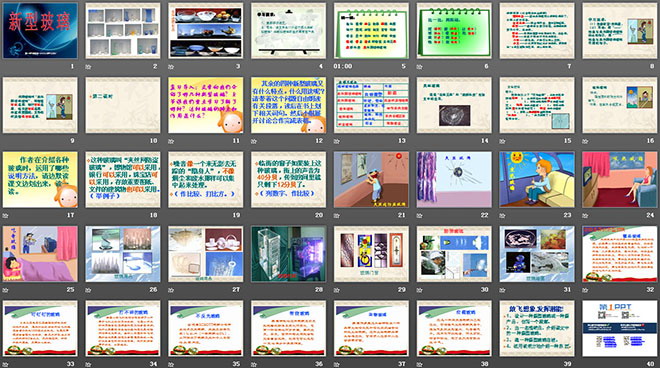Viewport: 660px width, 368px height.
Task: Select slide 40 QR code ending thumbnail
Action: 620,328
